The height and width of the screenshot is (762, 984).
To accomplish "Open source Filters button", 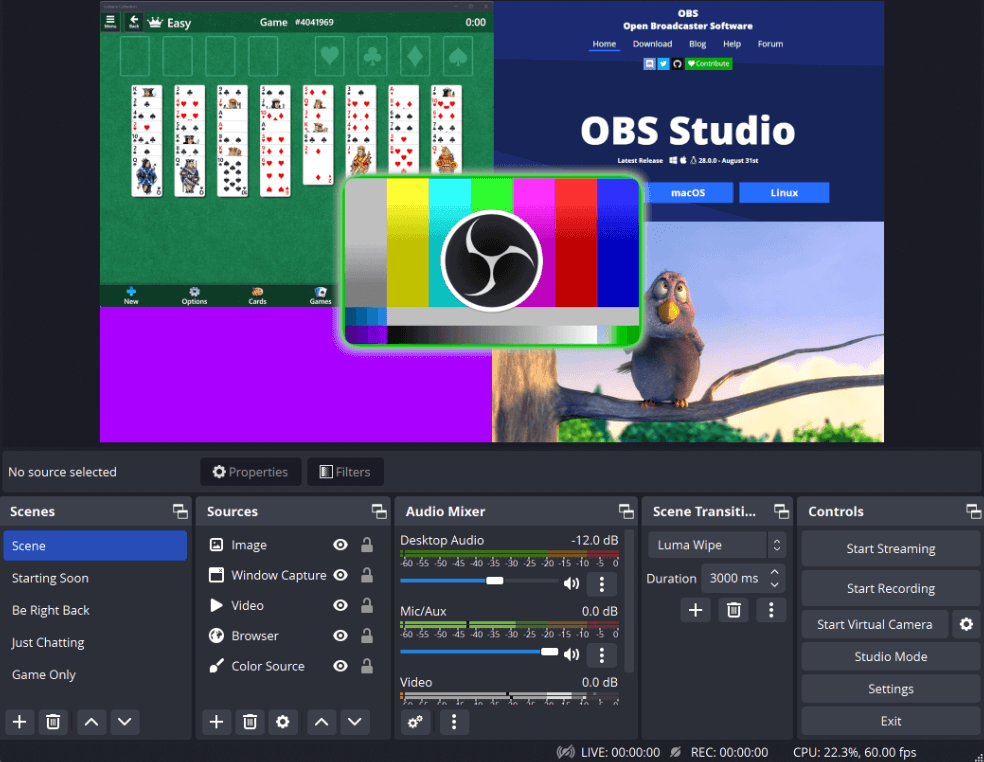I will (345, 472).
